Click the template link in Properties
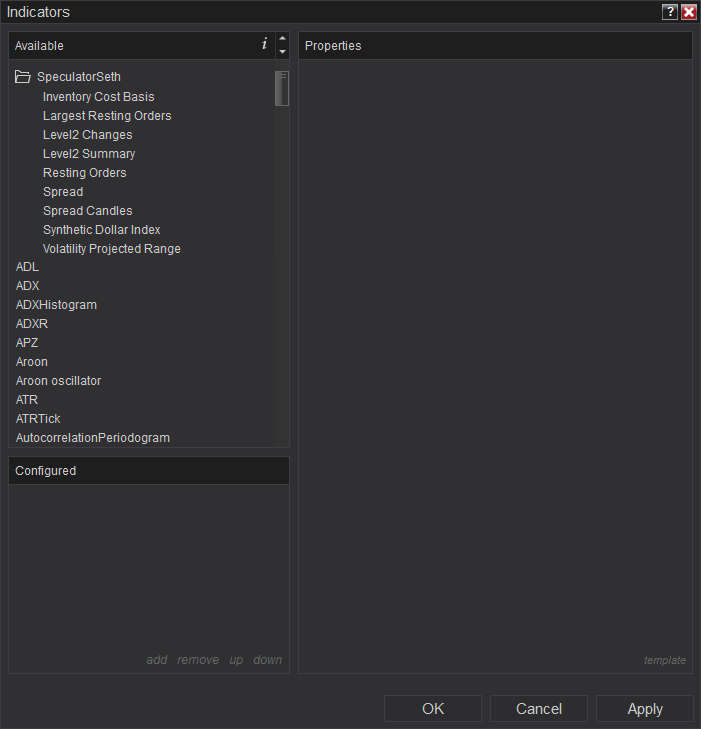Viewport: 701px width, 729px height. pyautogui.click(x=665, y=660)
